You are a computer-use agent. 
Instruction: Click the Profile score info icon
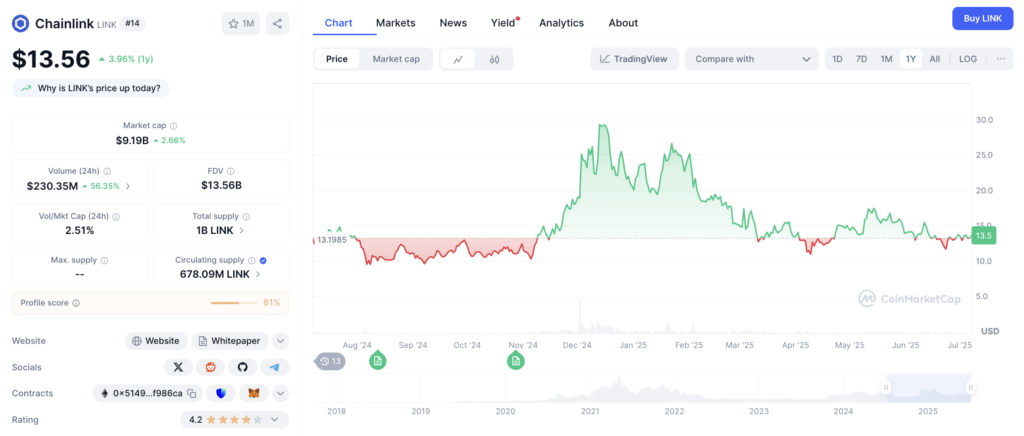[x=76, y=303]
